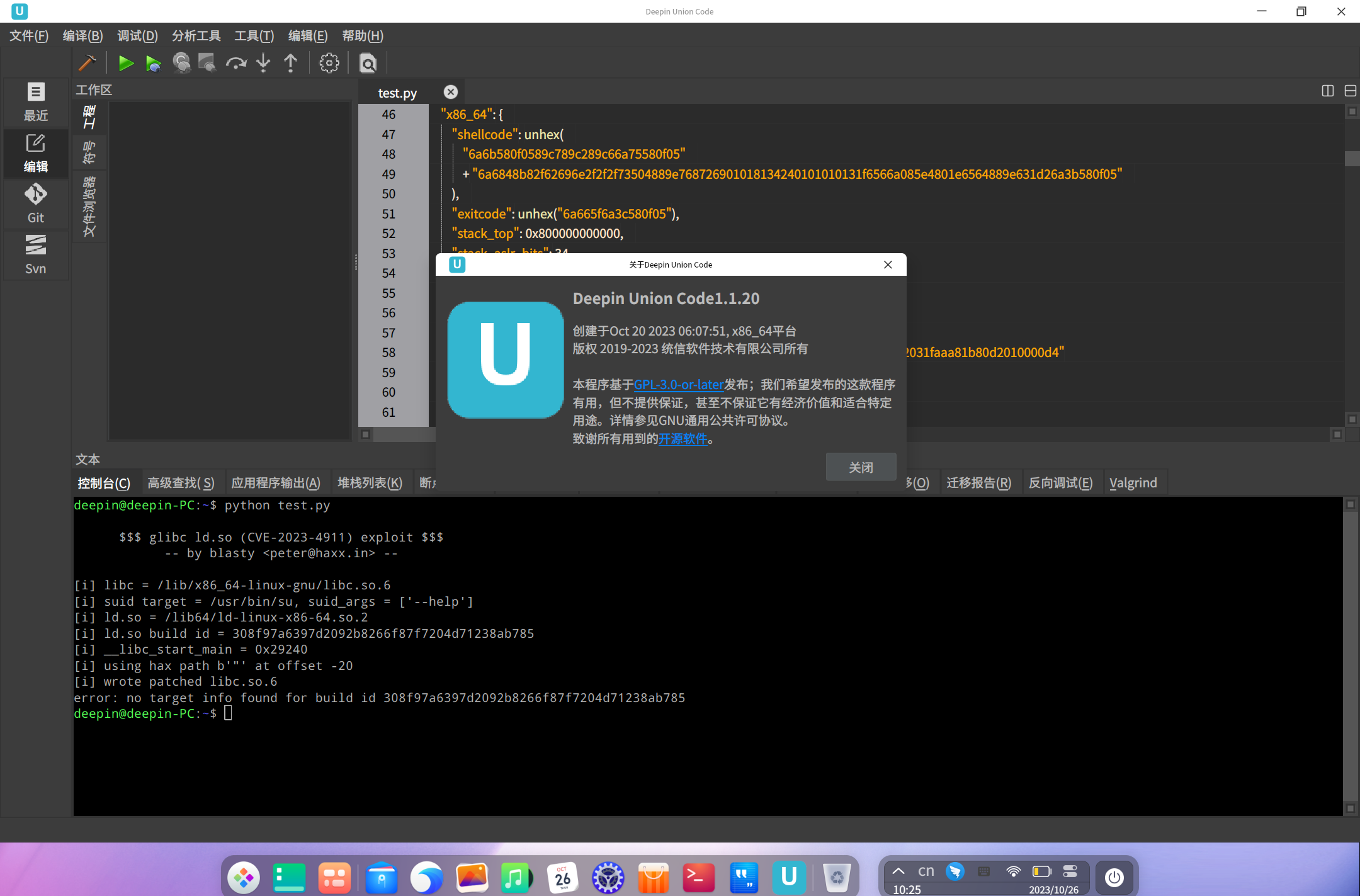Image resolution: width=1360 pixels, height=896 pixels.
Task: Build the project with the hammer icon
Action: pyautogui.click(x=88, y=63)
